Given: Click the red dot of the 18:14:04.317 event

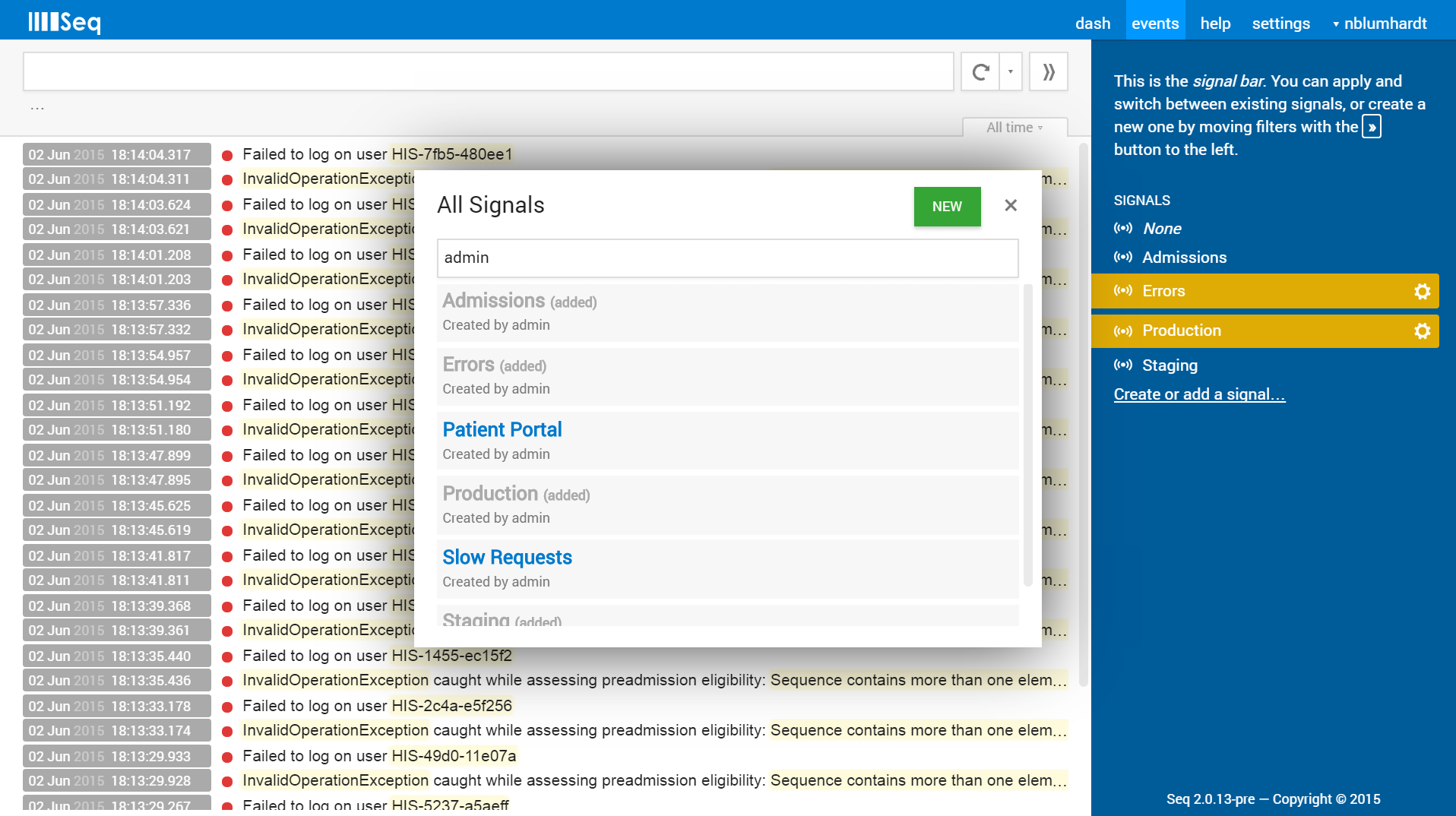Looking at the screenshot, I should 226,155.
